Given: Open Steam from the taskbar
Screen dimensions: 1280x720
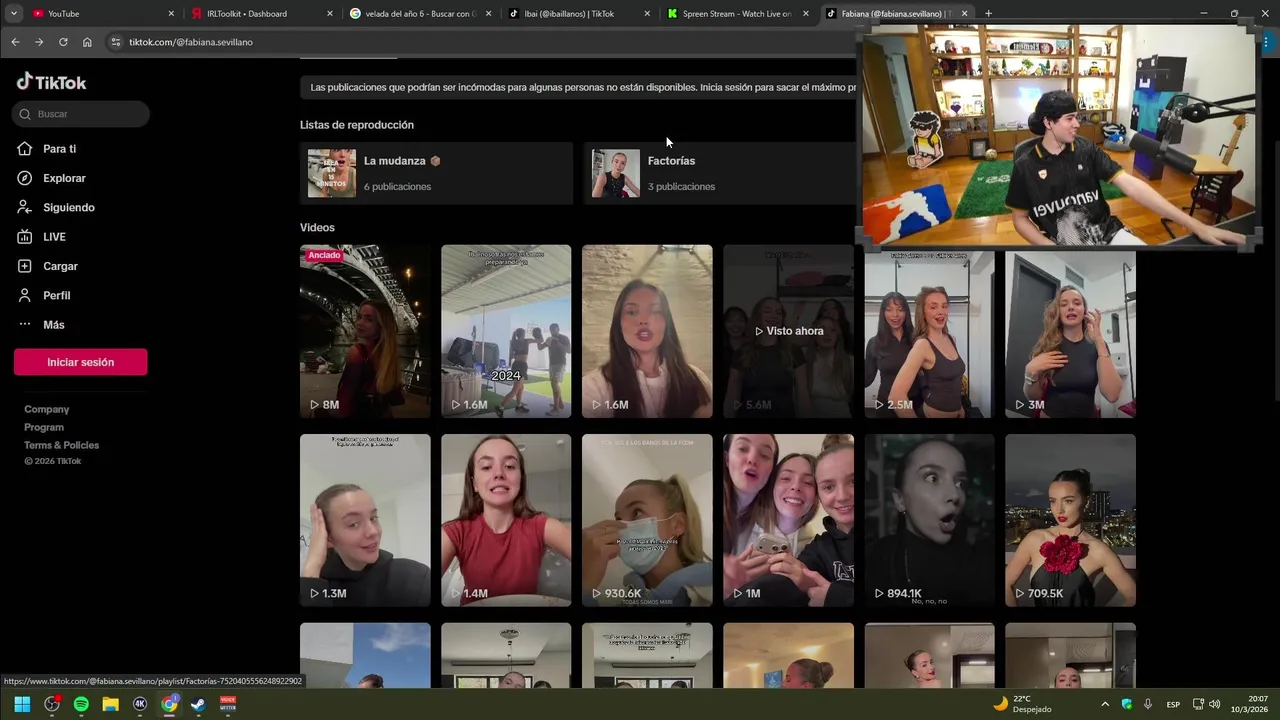Looking at the screenshot, I should (198, 704).
